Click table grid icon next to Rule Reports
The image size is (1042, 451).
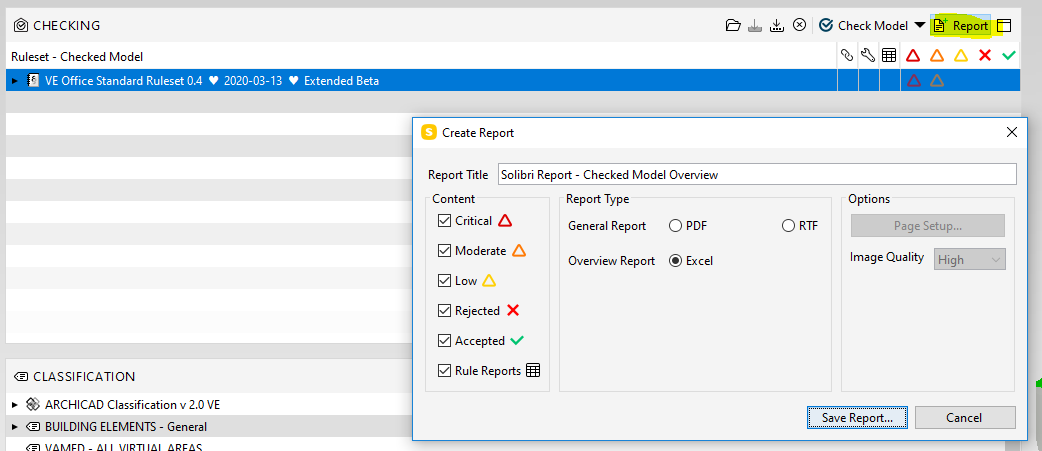point(533,371)
